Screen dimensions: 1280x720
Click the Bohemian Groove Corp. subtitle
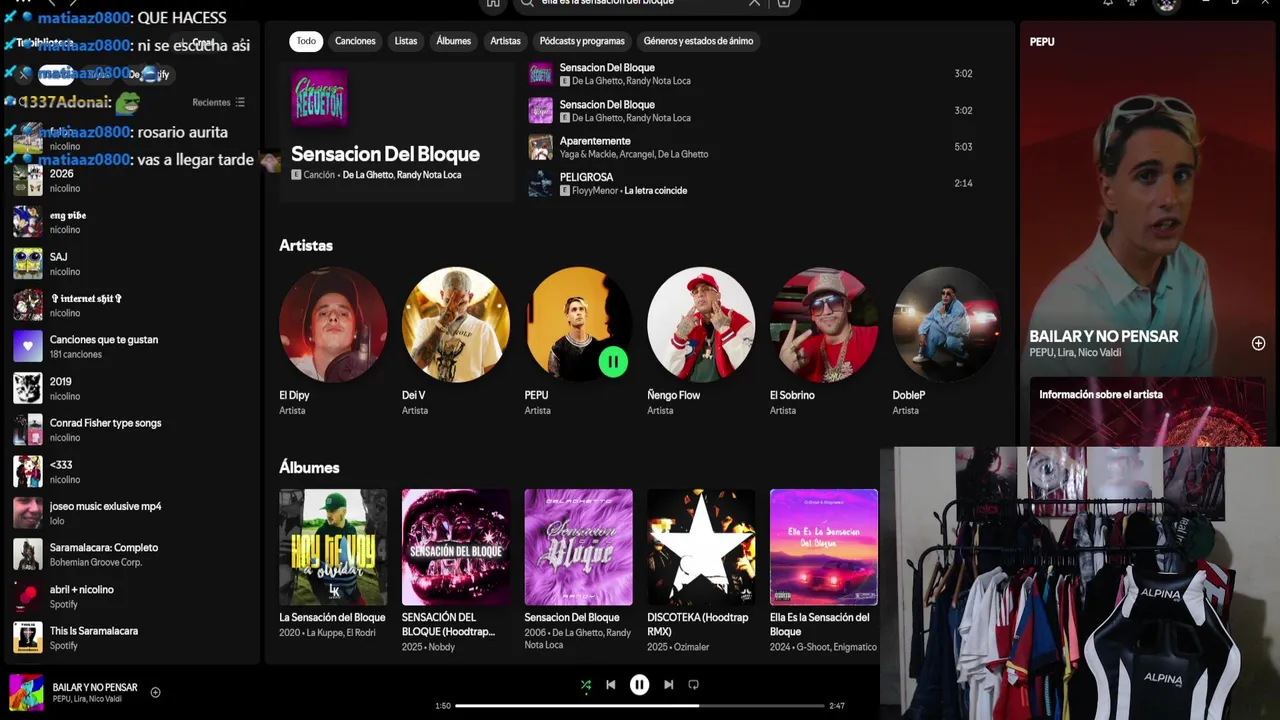[96, 562]
